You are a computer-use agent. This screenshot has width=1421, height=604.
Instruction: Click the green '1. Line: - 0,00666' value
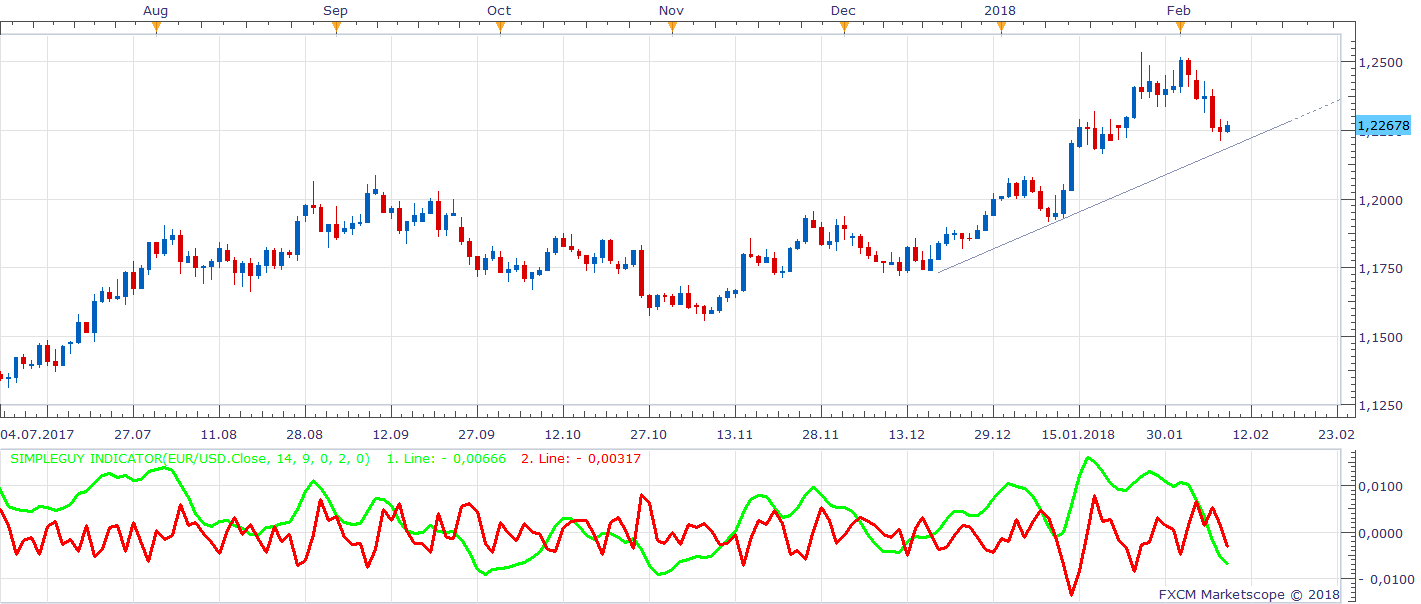[x=446, y=459]
